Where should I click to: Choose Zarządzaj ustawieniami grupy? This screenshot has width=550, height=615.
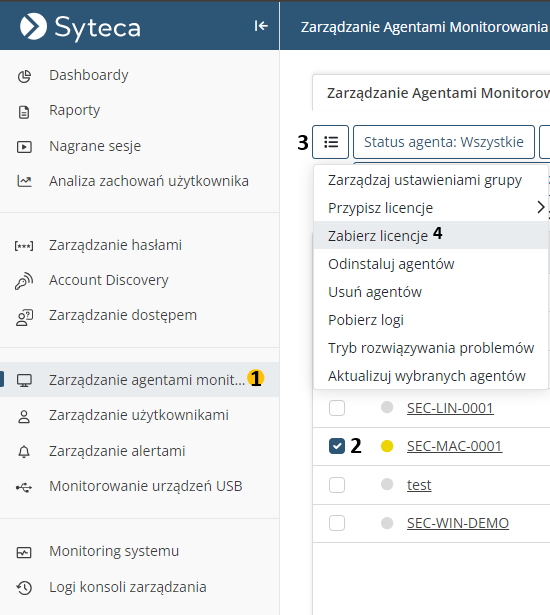pyautogui.click(x=431, y=180)
